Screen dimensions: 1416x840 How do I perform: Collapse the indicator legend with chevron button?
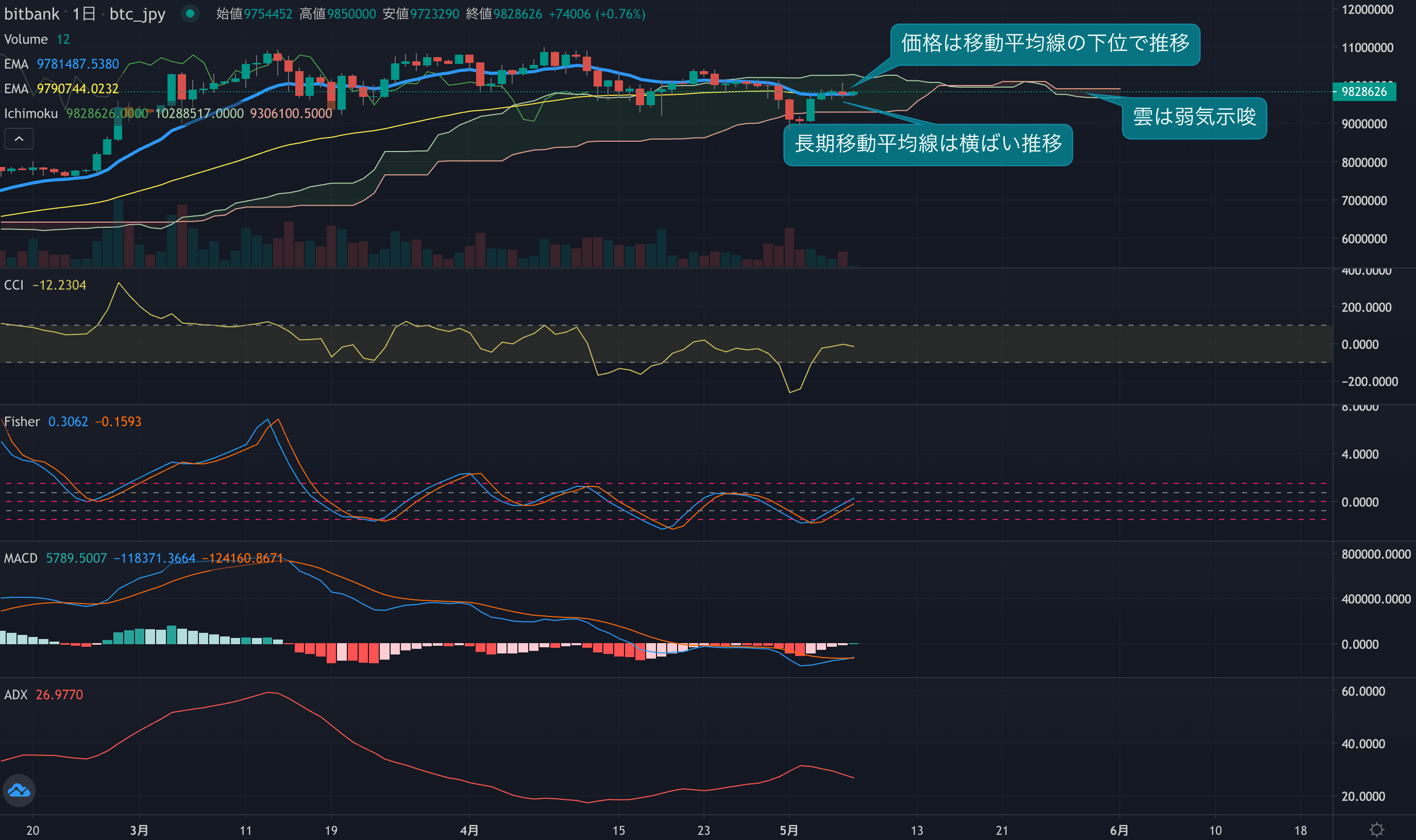point(19,139)
